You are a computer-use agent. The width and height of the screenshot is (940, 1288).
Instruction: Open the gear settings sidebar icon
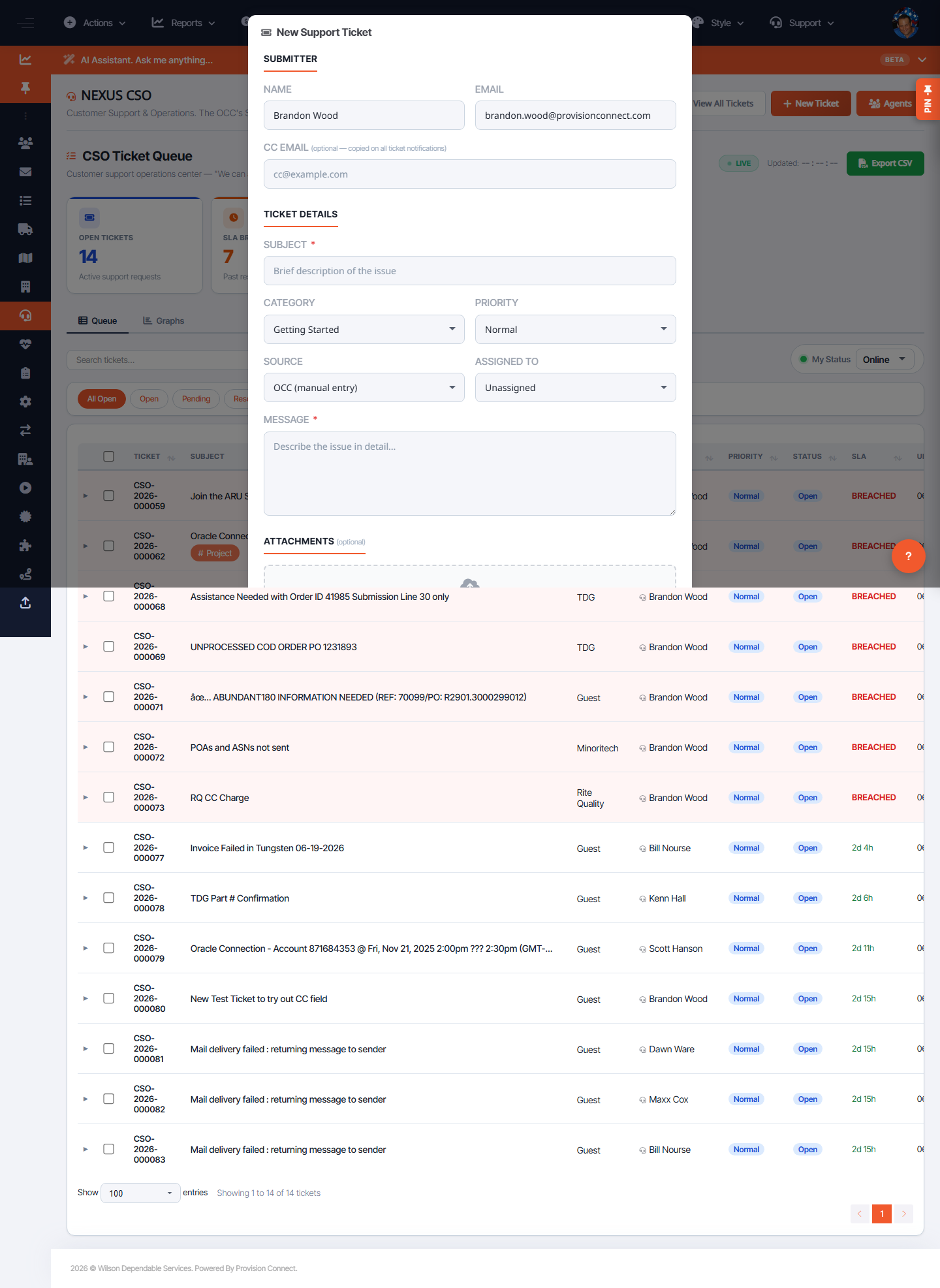[25, 401]
